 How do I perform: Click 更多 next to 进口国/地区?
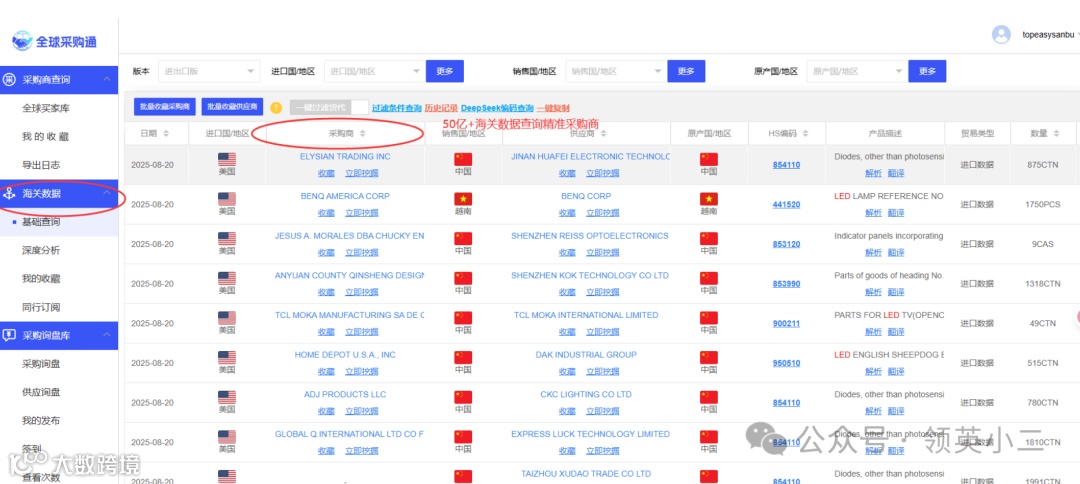click(x=444, y=71)
